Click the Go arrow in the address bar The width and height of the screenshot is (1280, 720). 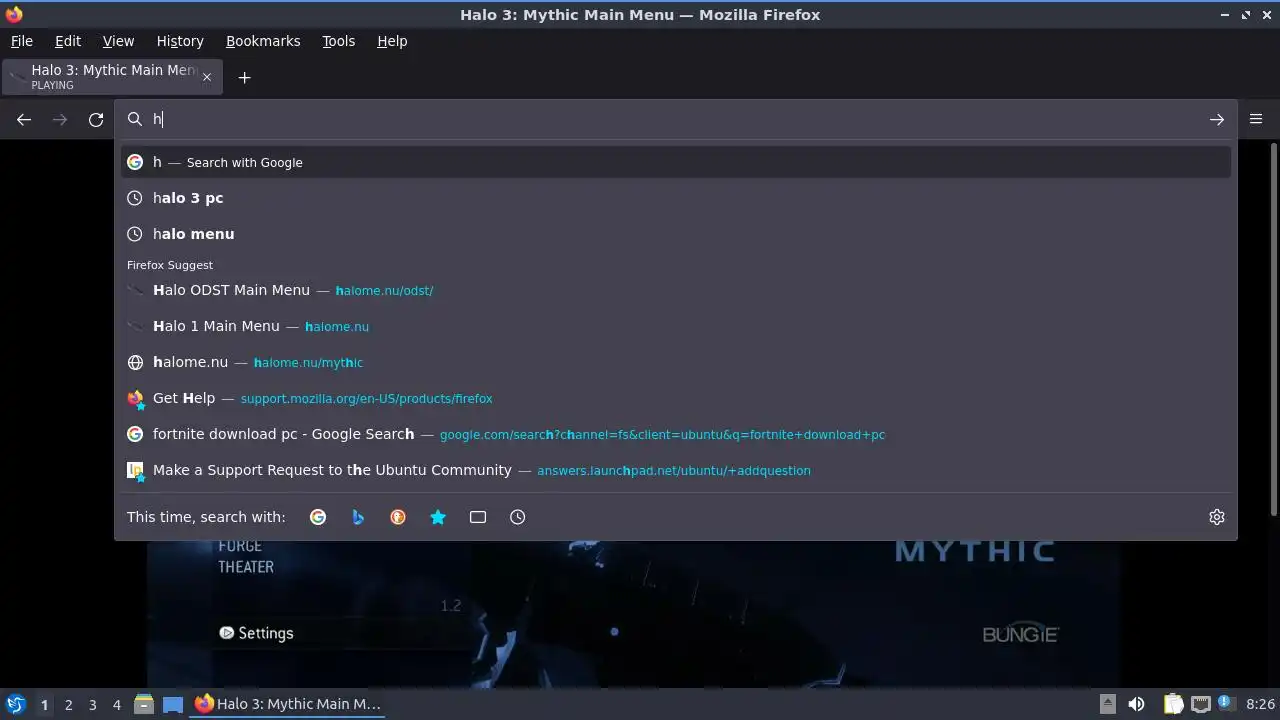1216,120
